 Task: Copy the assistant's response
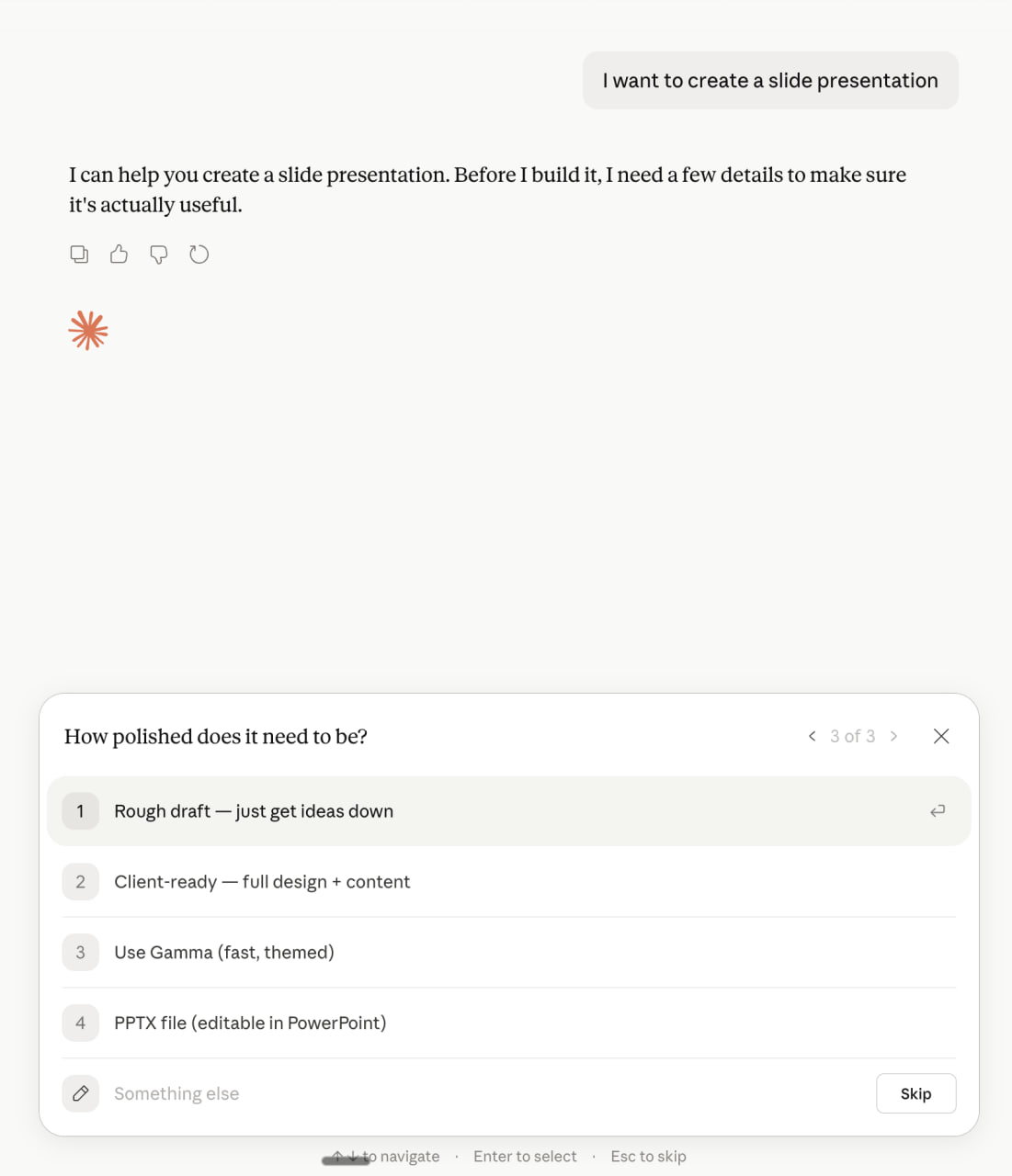[80, 254]
